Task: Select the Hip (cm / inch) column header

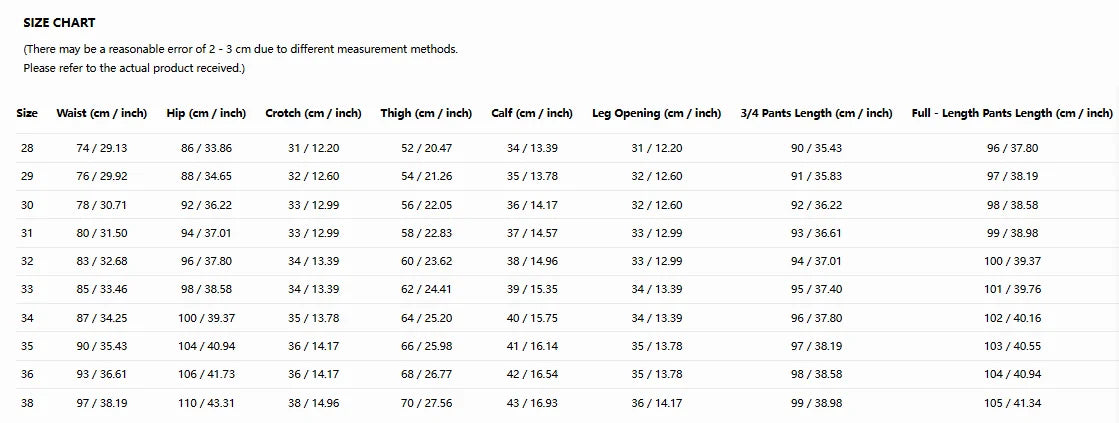Action: click(206, 113)
